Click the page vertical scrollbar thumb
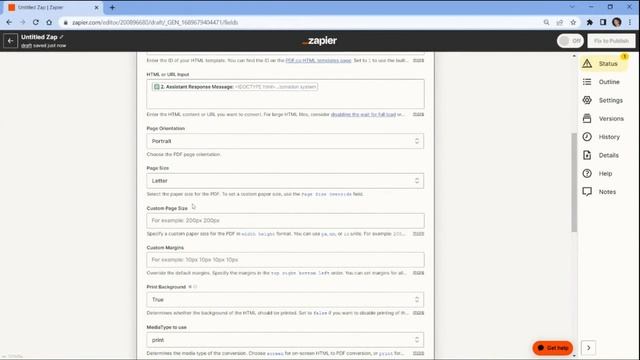This screenshot has height=360, width=640. [574, 182]
